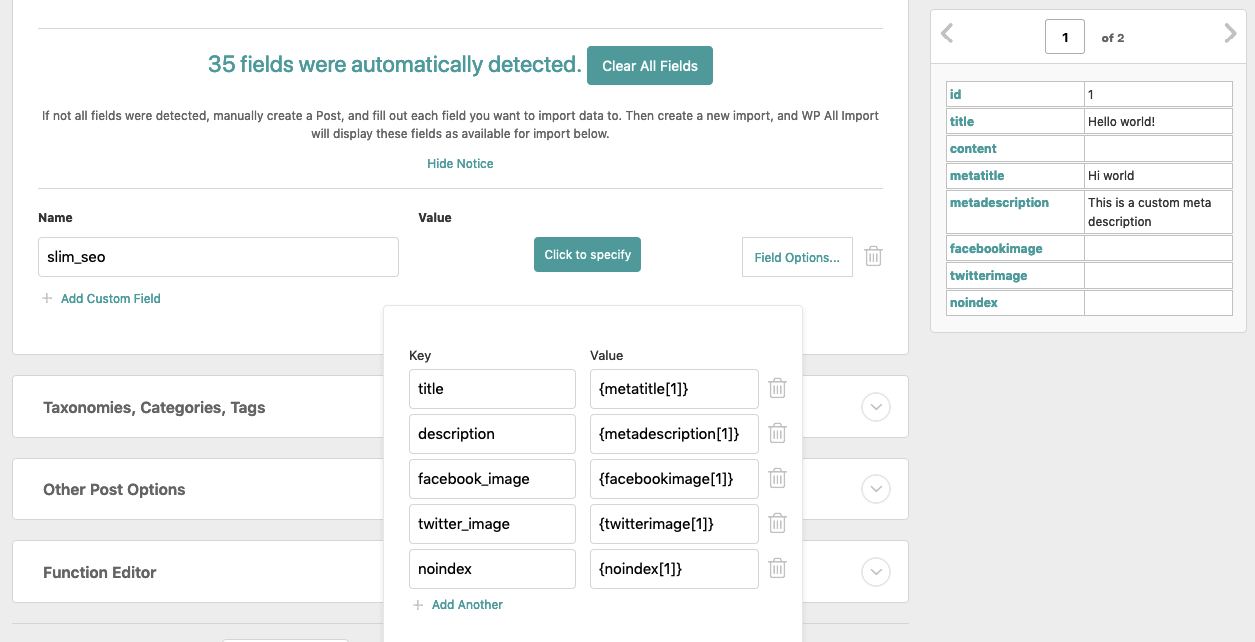Open the Function Editor panel
The image size is (1255, 642).
(x=876, y=572)
